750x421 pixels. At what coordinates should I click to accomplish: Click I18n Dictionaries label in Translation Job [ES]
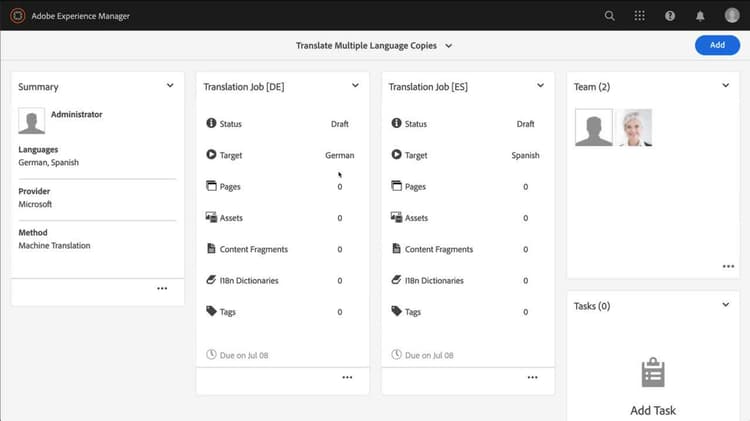[x=434, y=280]
